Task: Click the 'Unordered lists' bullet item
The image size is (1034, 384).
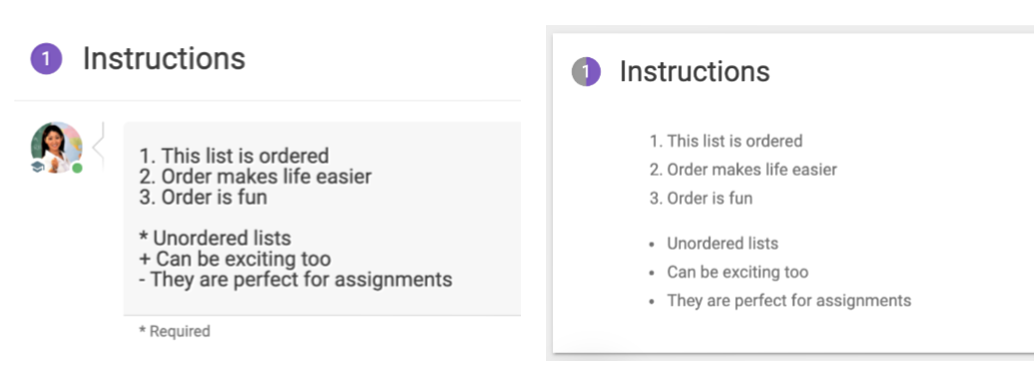Action: (x=723, y=243)
